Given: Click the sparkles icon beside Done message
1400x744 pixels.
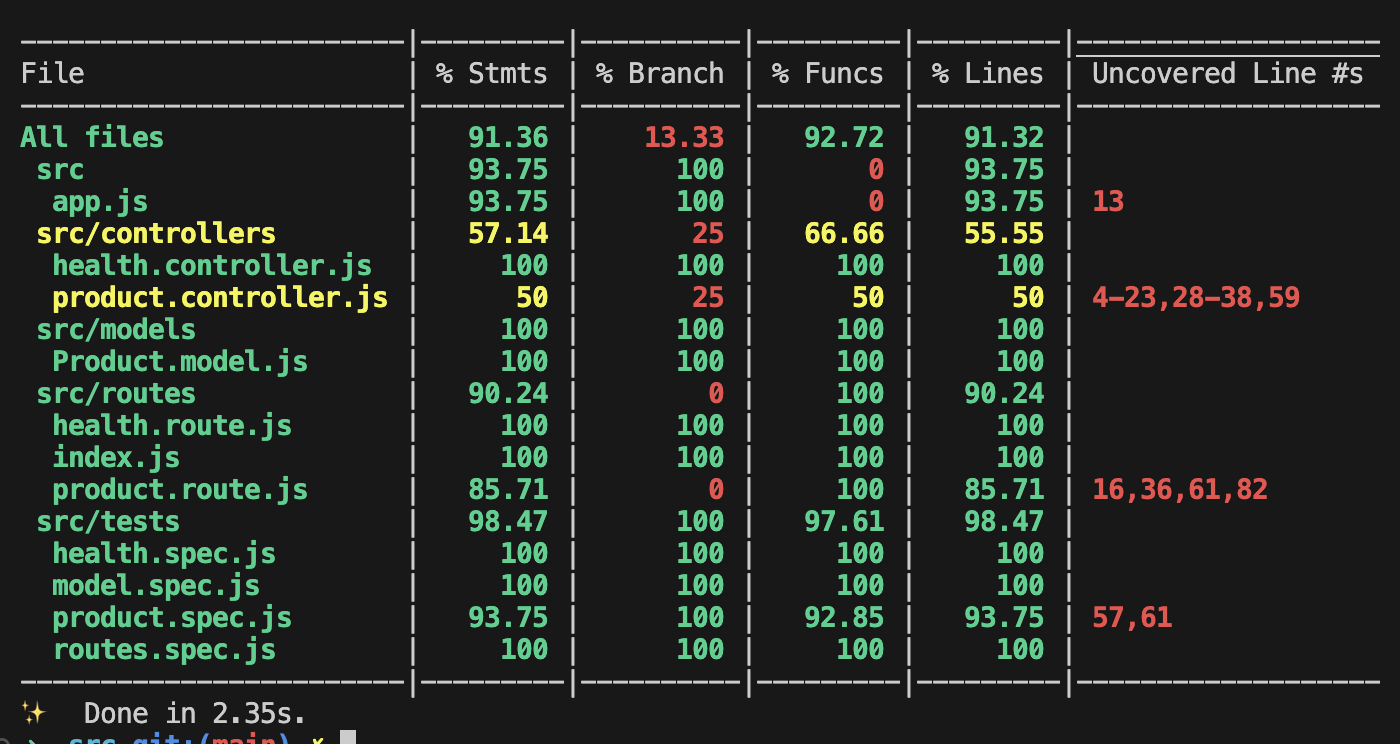Looking at the screenshot, I should point(33,713).
